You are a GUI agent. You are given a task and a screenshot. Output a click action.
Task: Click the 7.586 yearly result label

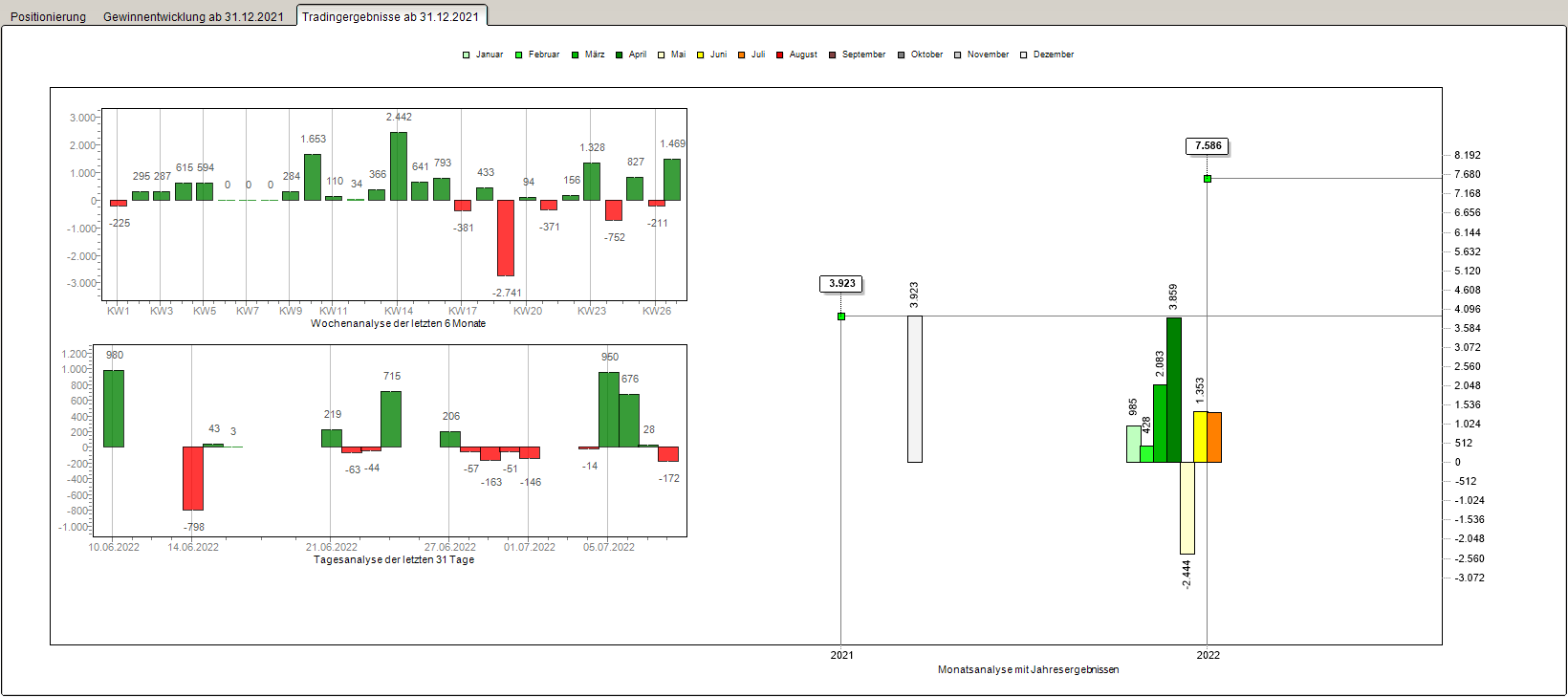tap(1208, 146)
